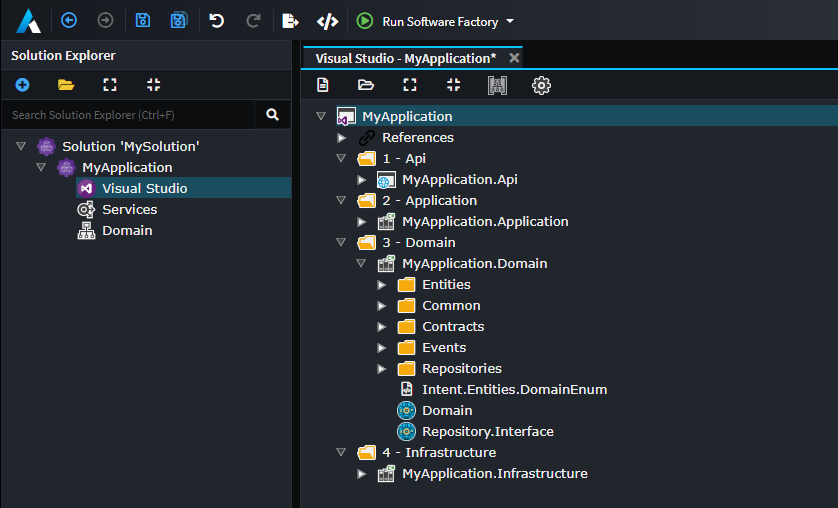Close the Visual Studio - MyApplication tab

tap(514, 58)
